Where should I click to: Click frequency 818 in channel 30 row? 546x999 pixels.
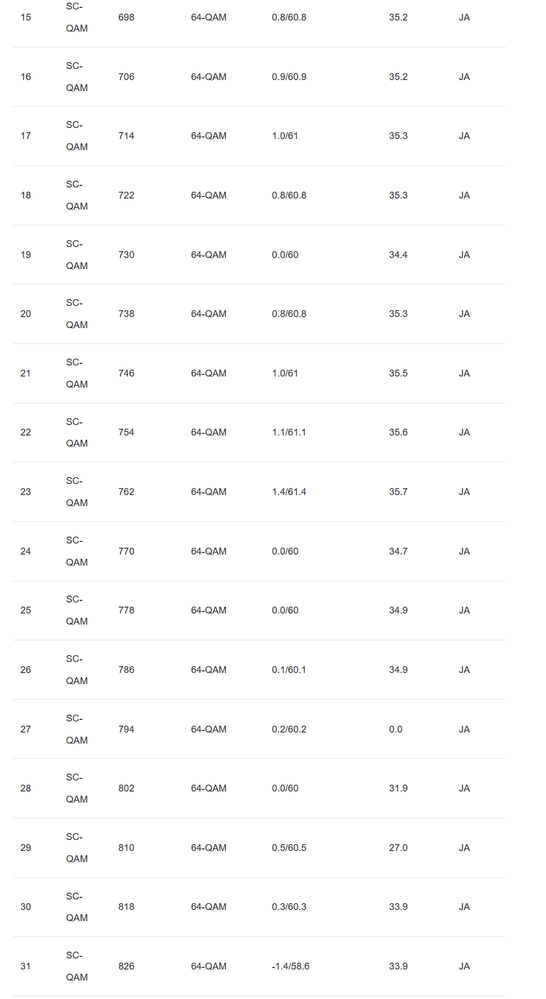pos(126,907)
